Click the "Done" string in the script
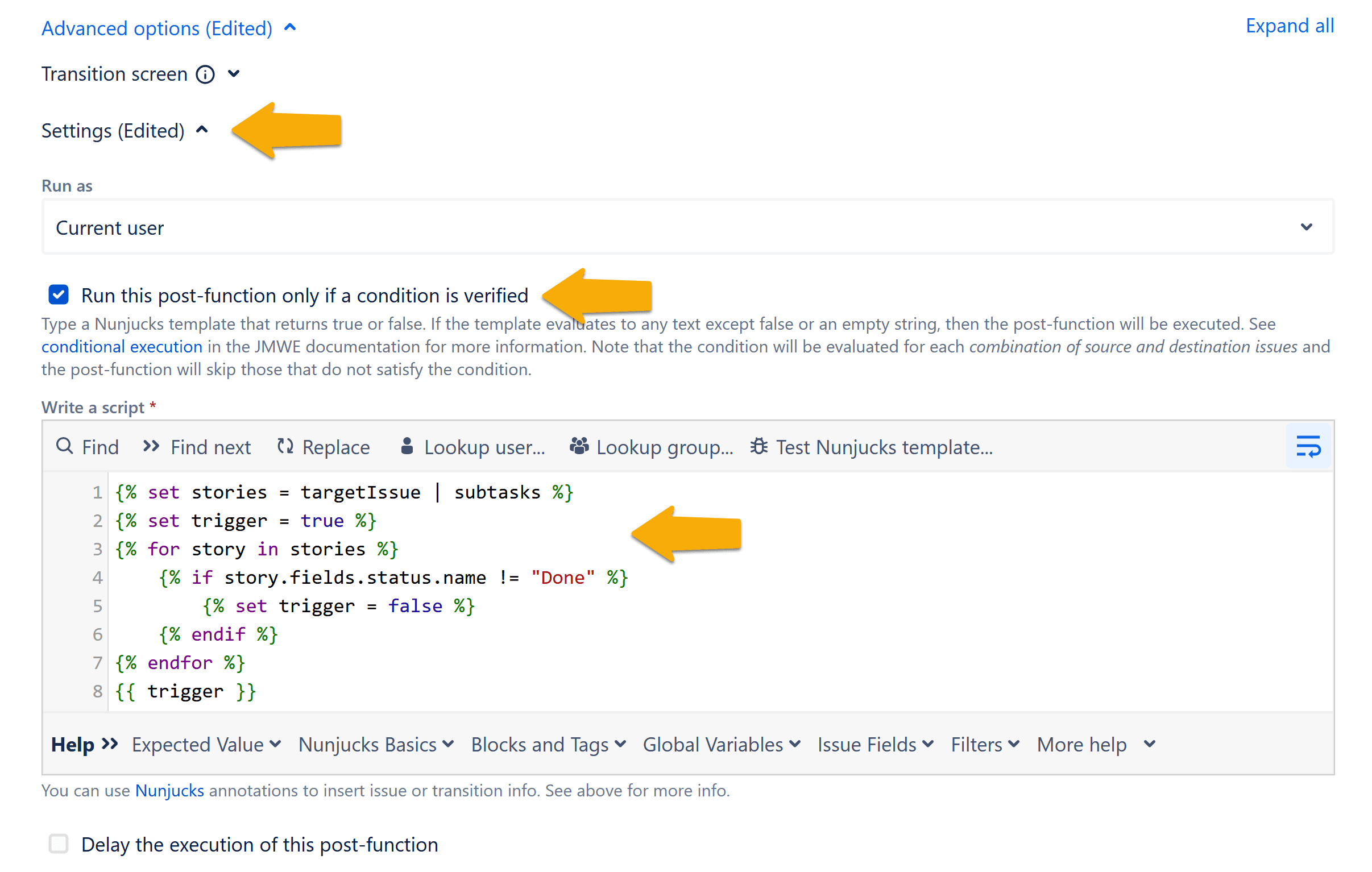 coord(562,578)
